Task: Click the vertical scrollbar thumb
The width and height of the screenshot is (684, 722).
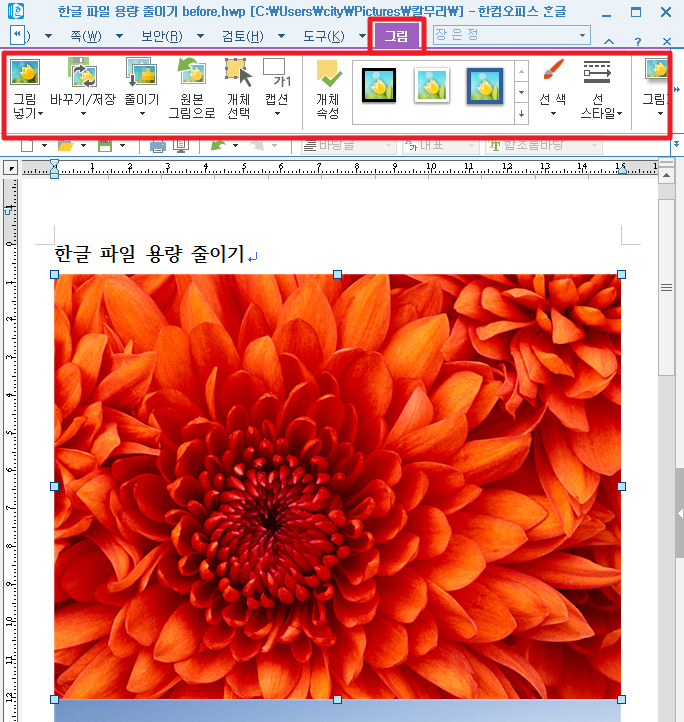Action: pos(666,288)
